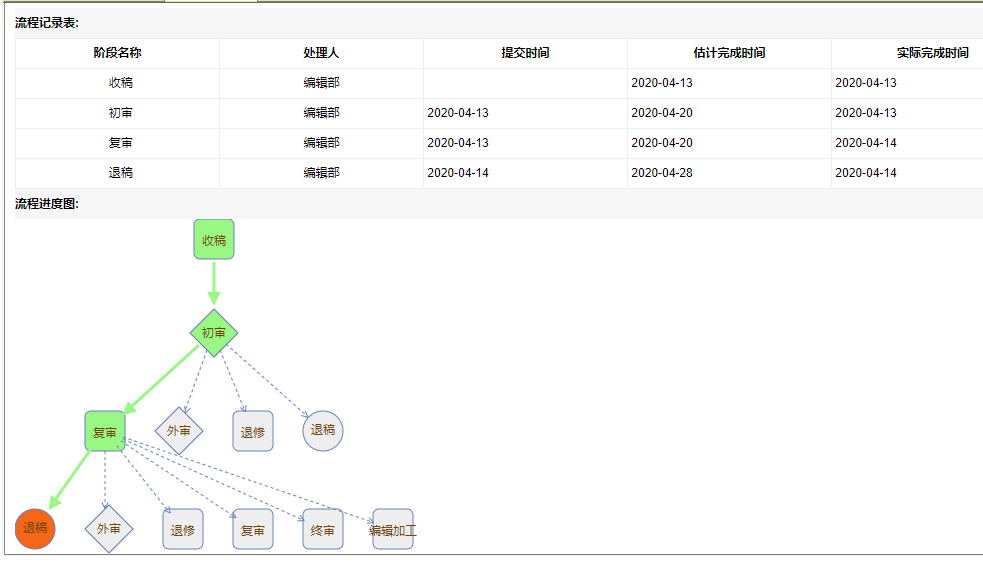Screen dimensions: 983x570
Task: Click the grey 退修 box under 初审
Action: [x=253, y=431]
